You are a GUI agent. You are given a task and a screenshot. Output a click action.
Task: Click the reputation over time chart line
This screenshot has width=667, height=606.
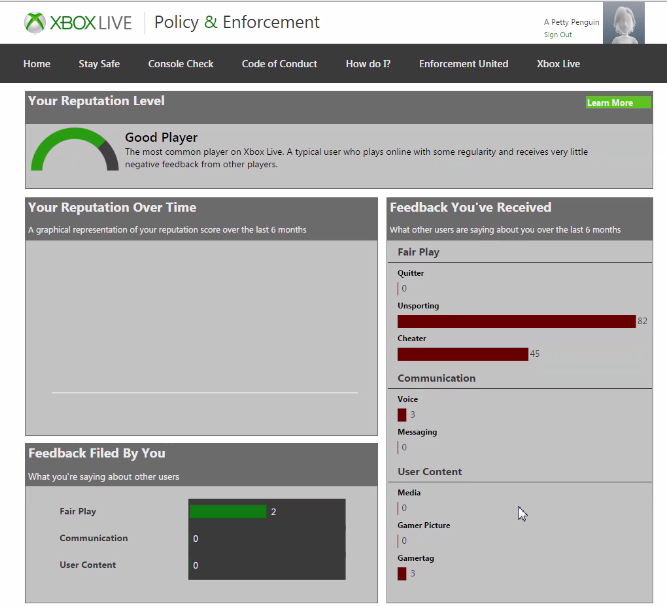click(x=205, y=393)
